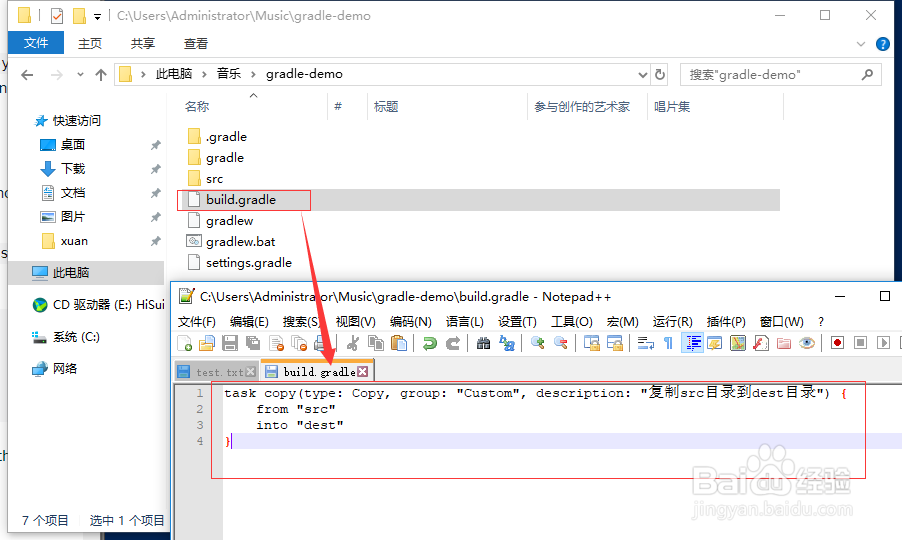Unpin xuan folder from quick access

155,242
